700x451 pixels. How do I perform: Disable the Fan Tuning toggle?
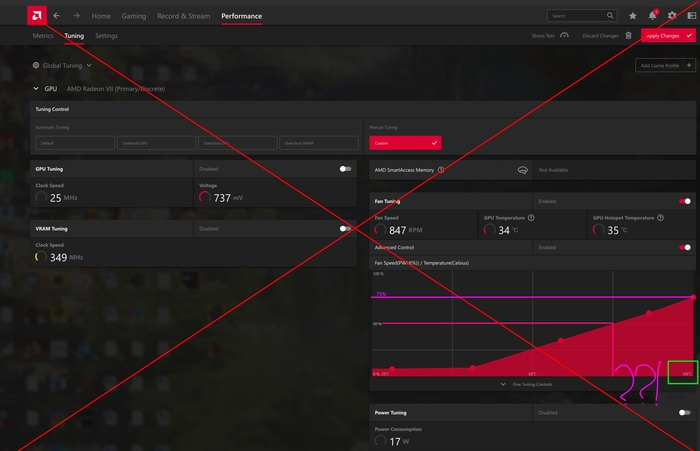pos(685,201)
